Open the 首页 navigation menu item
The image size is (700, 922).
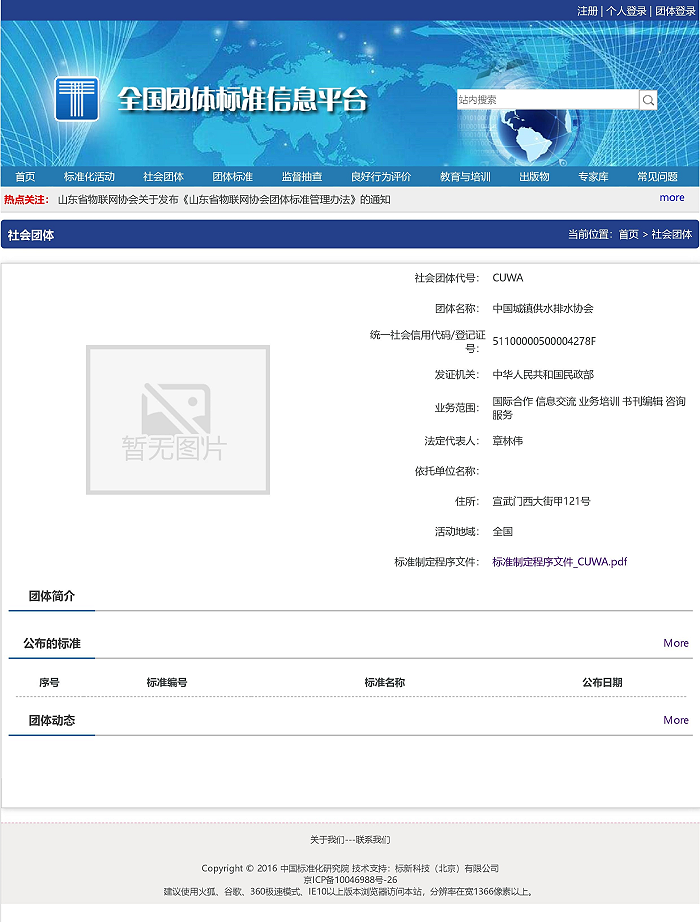click(x=25, y=177)
